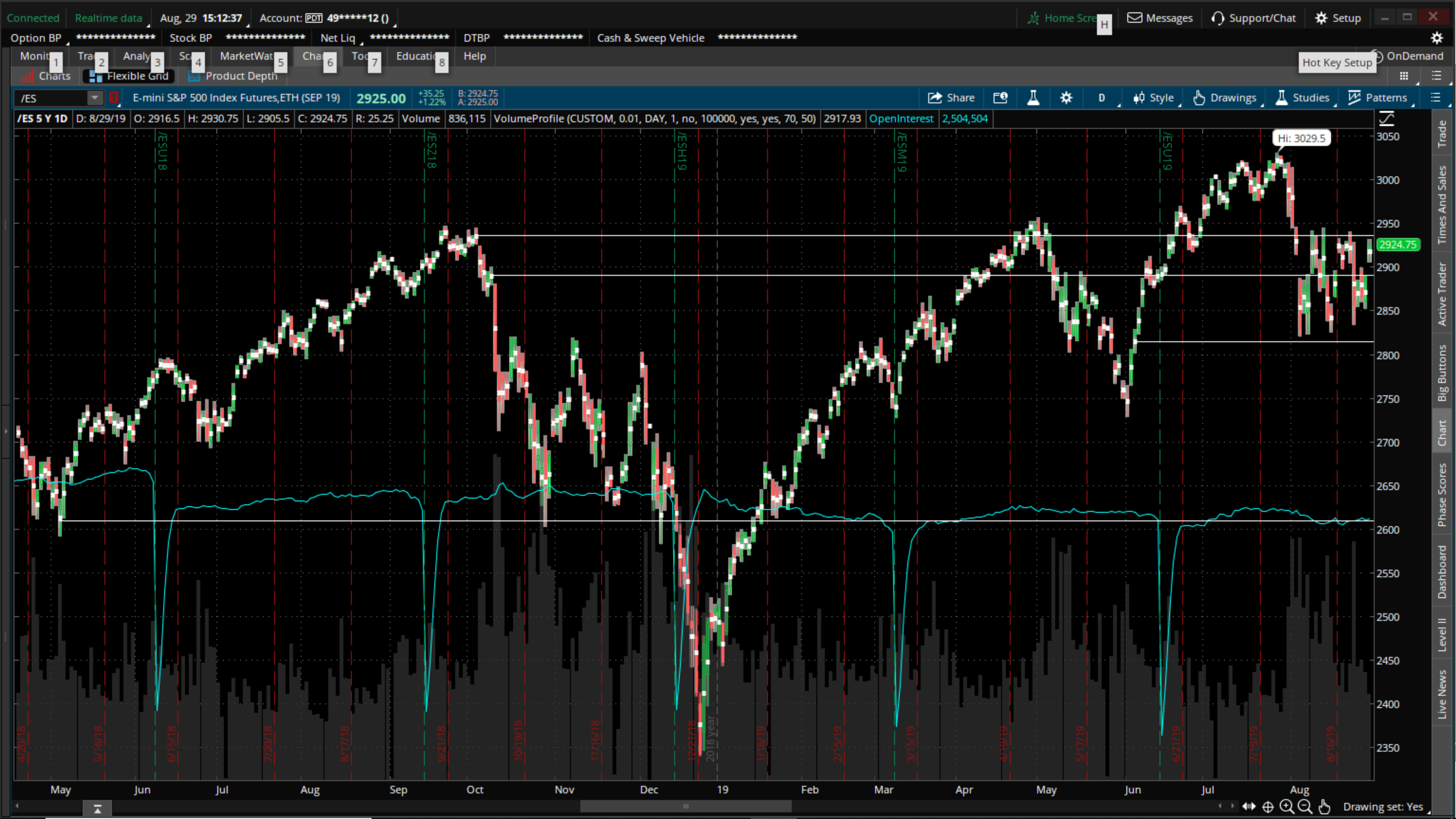Open symbol info icon beside Share
Screen dimensions: 1456x819
coord(1001,98)
